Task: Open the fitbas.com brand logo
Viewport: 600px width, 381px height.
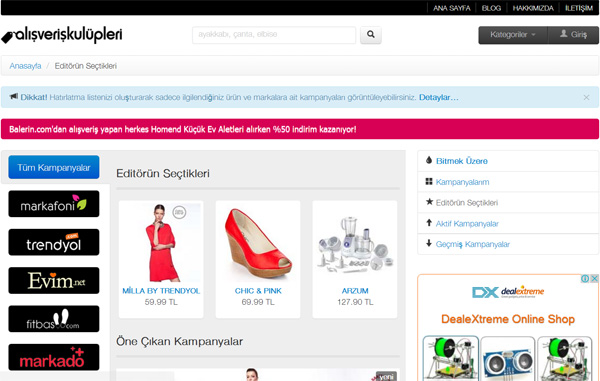Action: coord(54,319)
